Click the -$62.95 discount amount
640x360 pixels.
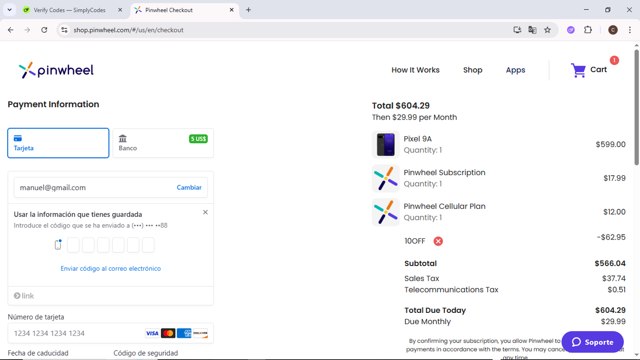pyautogui.click(x=611, y=237)
